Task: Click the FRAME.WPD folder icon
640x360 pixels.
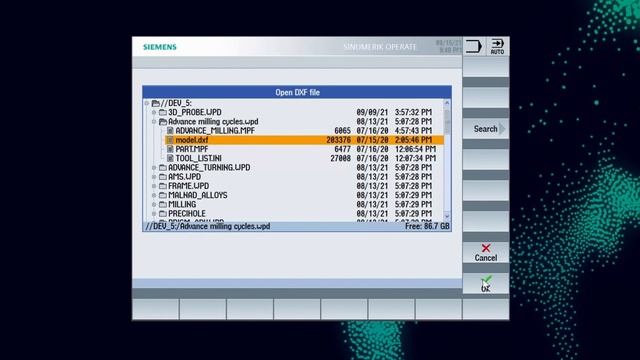Action: (x=163, y=186)
